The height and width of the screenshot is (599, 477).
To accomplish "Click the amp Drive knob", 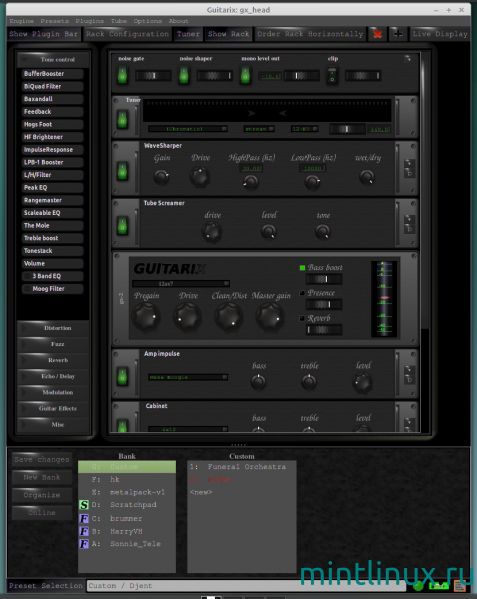I will [188, 317].
